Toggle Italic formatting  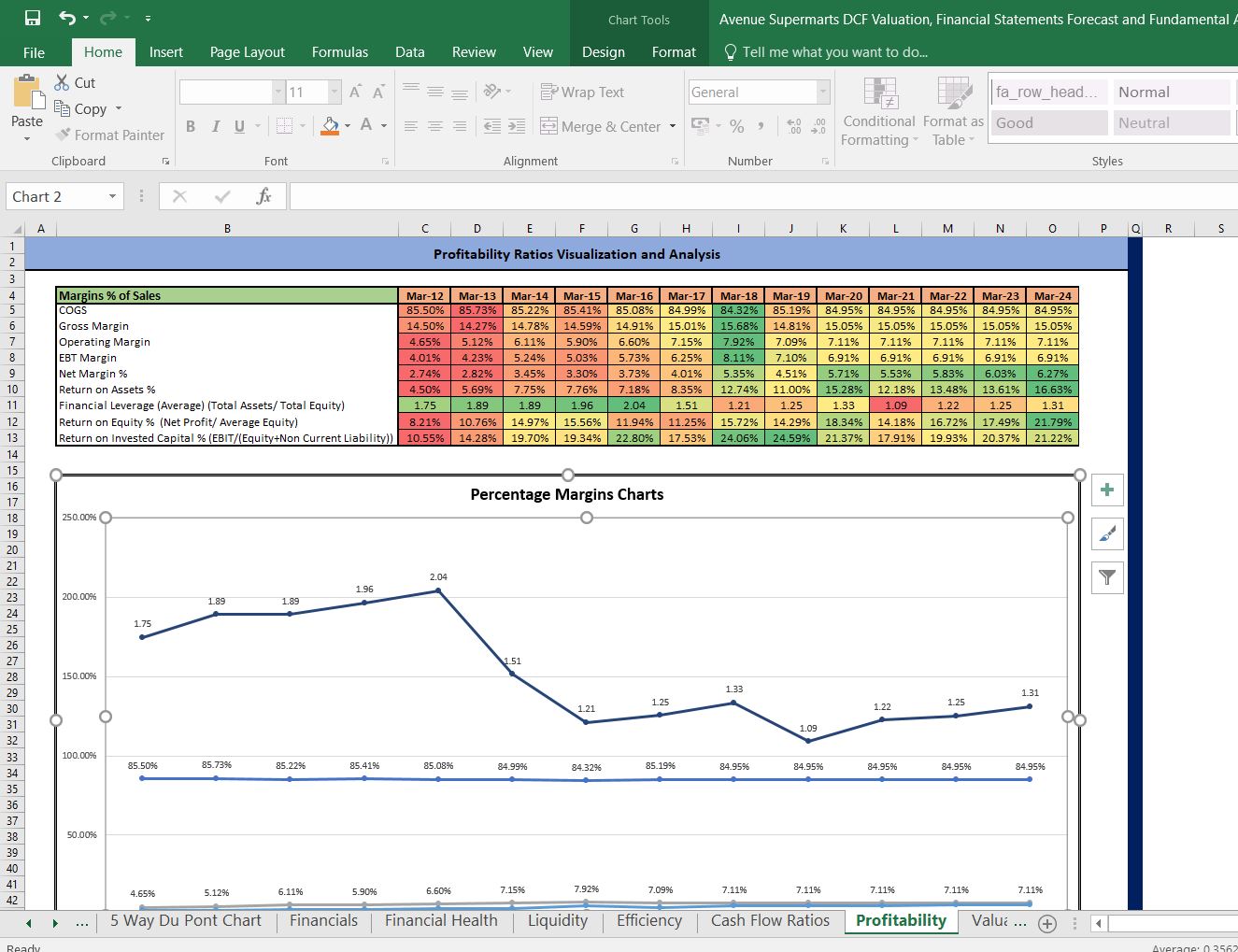216,126
